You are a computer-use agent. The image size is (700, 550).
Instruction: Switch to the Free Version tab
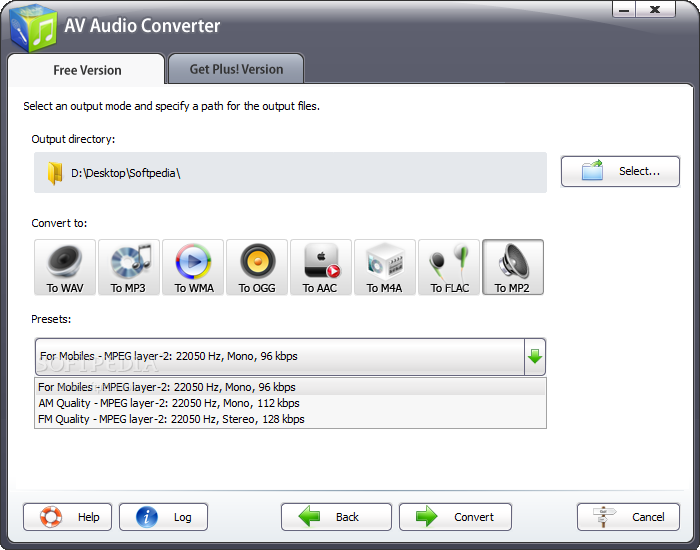tap(87, 70)
